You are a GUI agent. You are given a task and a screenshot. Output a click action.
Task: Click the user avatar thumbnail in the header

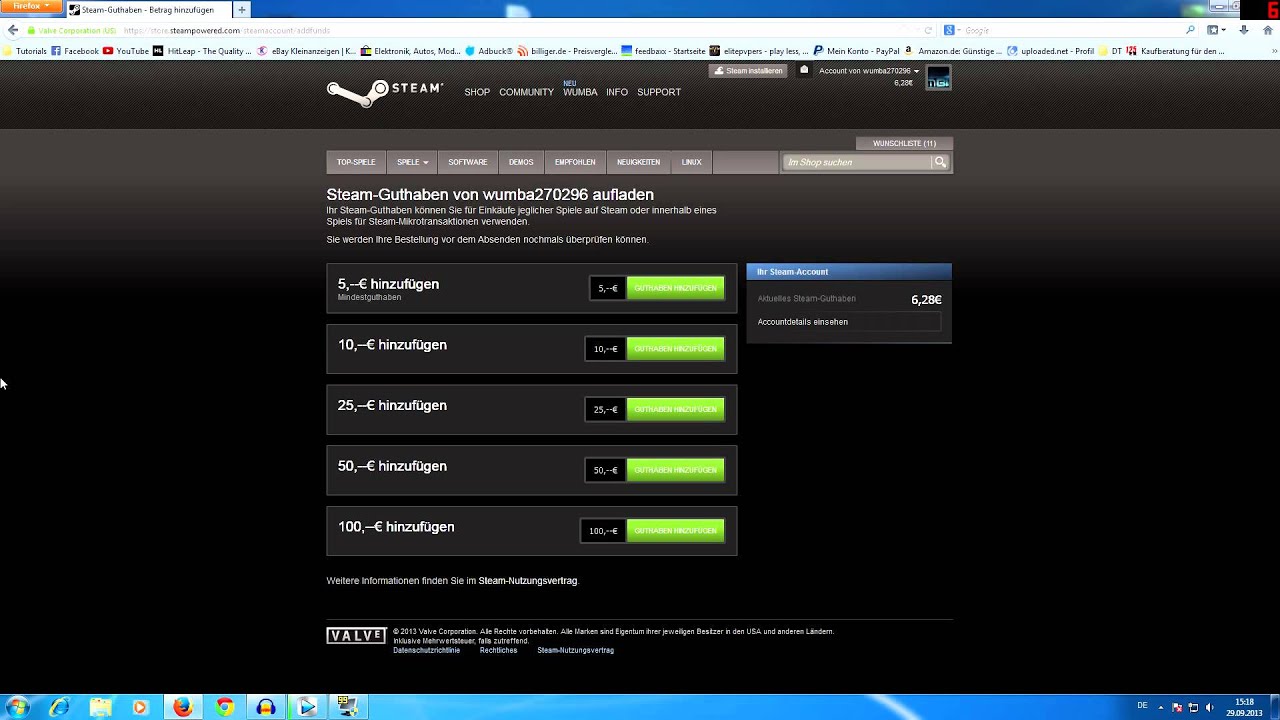point(938,78)
